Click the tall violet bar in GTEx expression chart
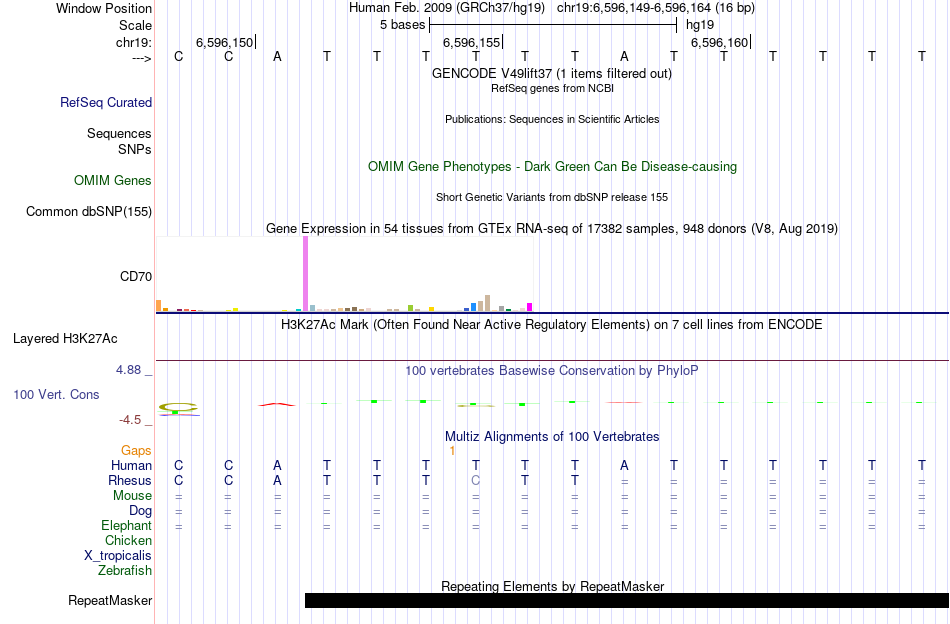 [305, 274]
